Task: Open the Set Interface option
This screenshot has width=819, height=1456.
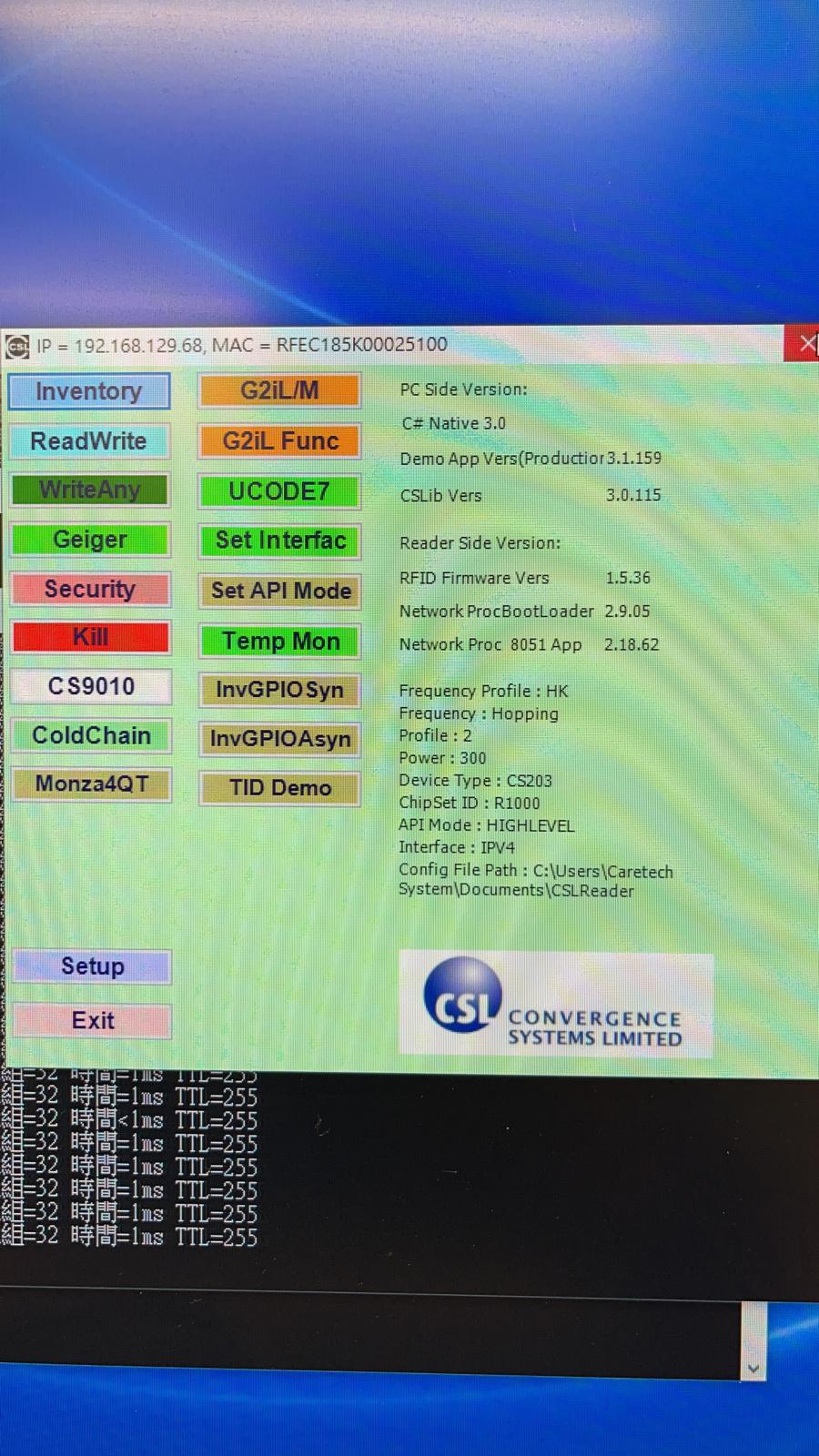Action: pos(279,541)
